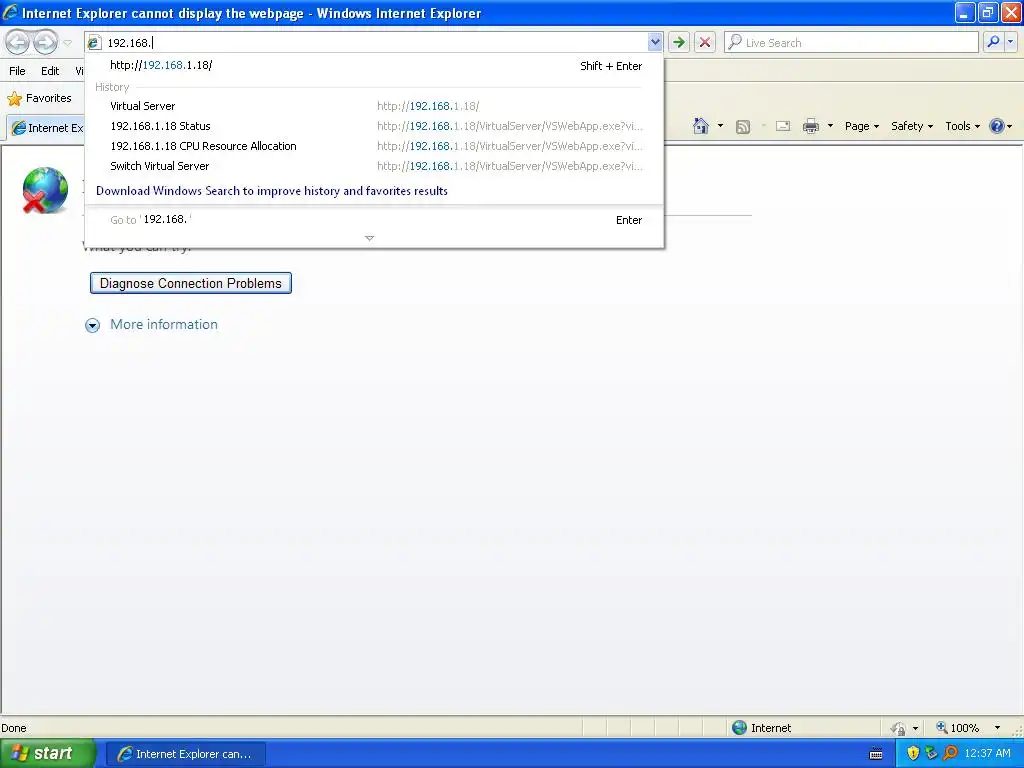Click the Windows Search magnifier tray icon
Image resolution: width=1024 pixels, height=768 pixels.
(x=950, y=754)
